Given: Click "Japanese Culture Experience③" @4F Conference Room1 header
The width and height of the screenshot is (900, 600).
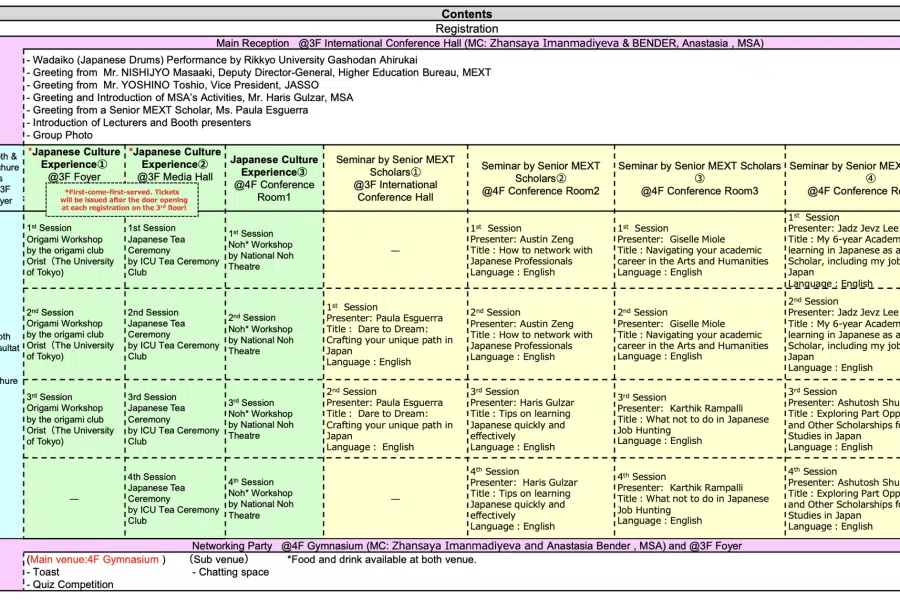Looking at the screenshot, I should (274, 178).
